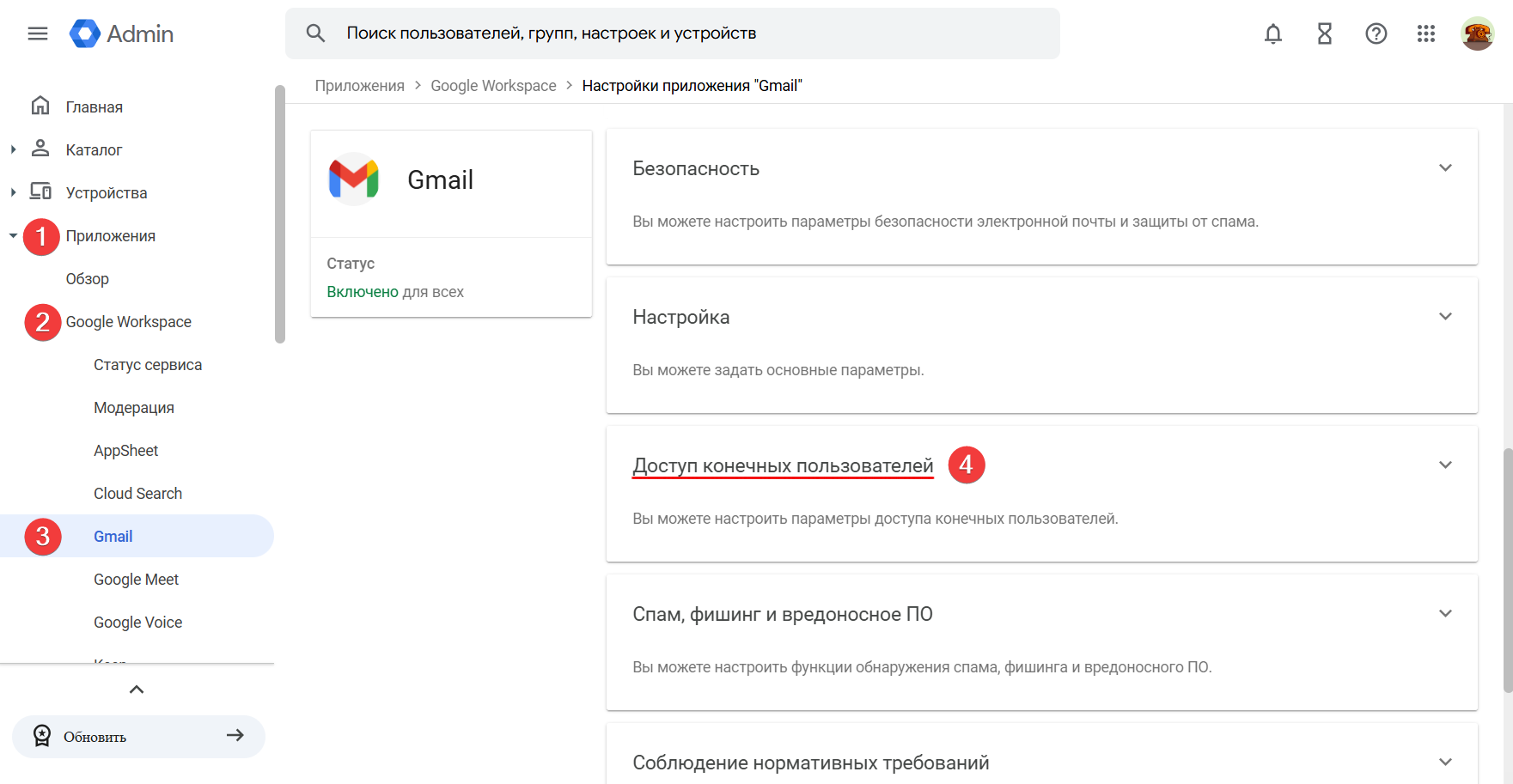Open the hamburger main menu
1513x784 pixels.
38,33
